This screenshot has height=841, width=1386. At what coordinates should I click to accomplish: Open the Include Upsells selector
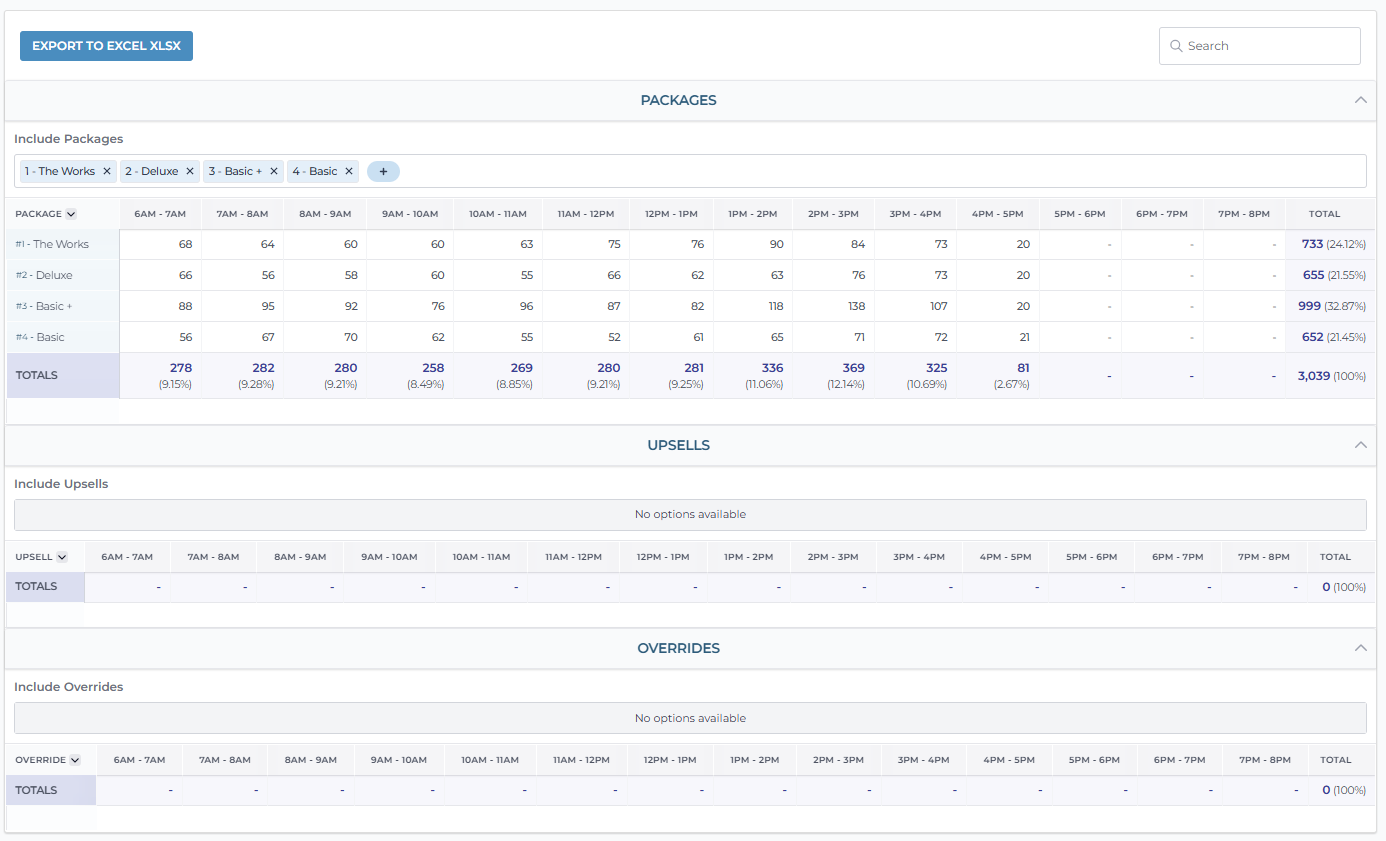tap(690, 515)
